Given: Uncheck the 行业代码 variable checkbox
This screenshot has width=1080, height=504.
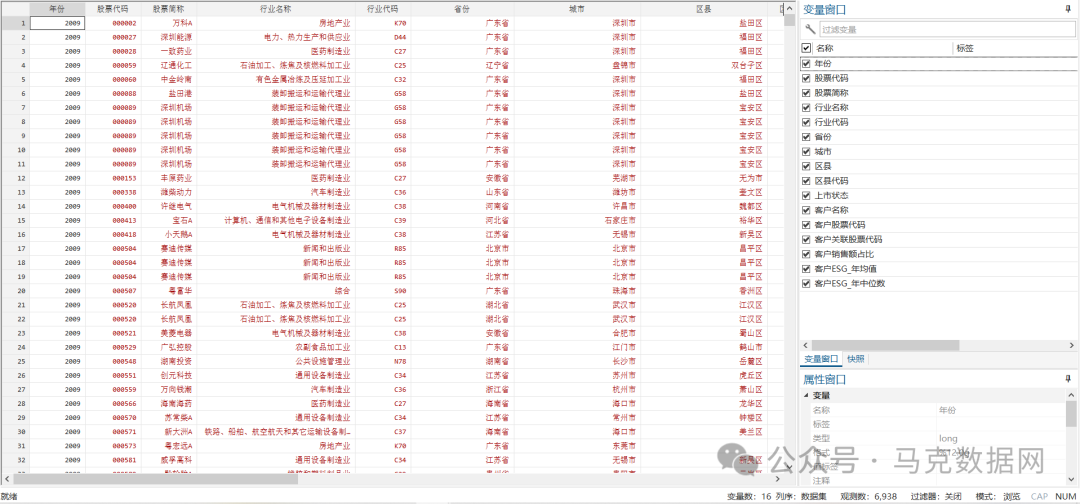Looking at the screenshot, I should click(x=807, y=122).
